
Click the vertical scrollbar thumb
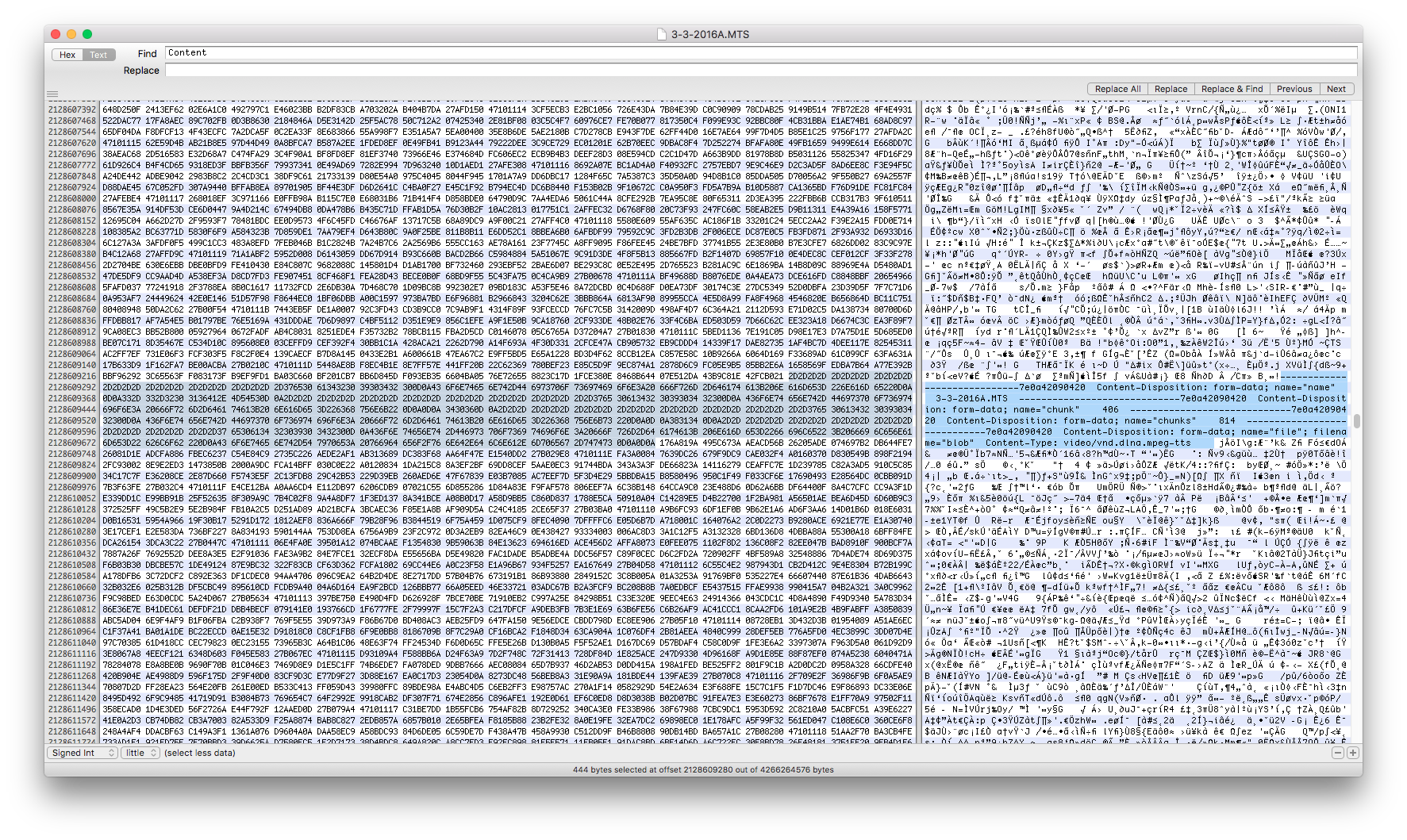point(1357,421)
